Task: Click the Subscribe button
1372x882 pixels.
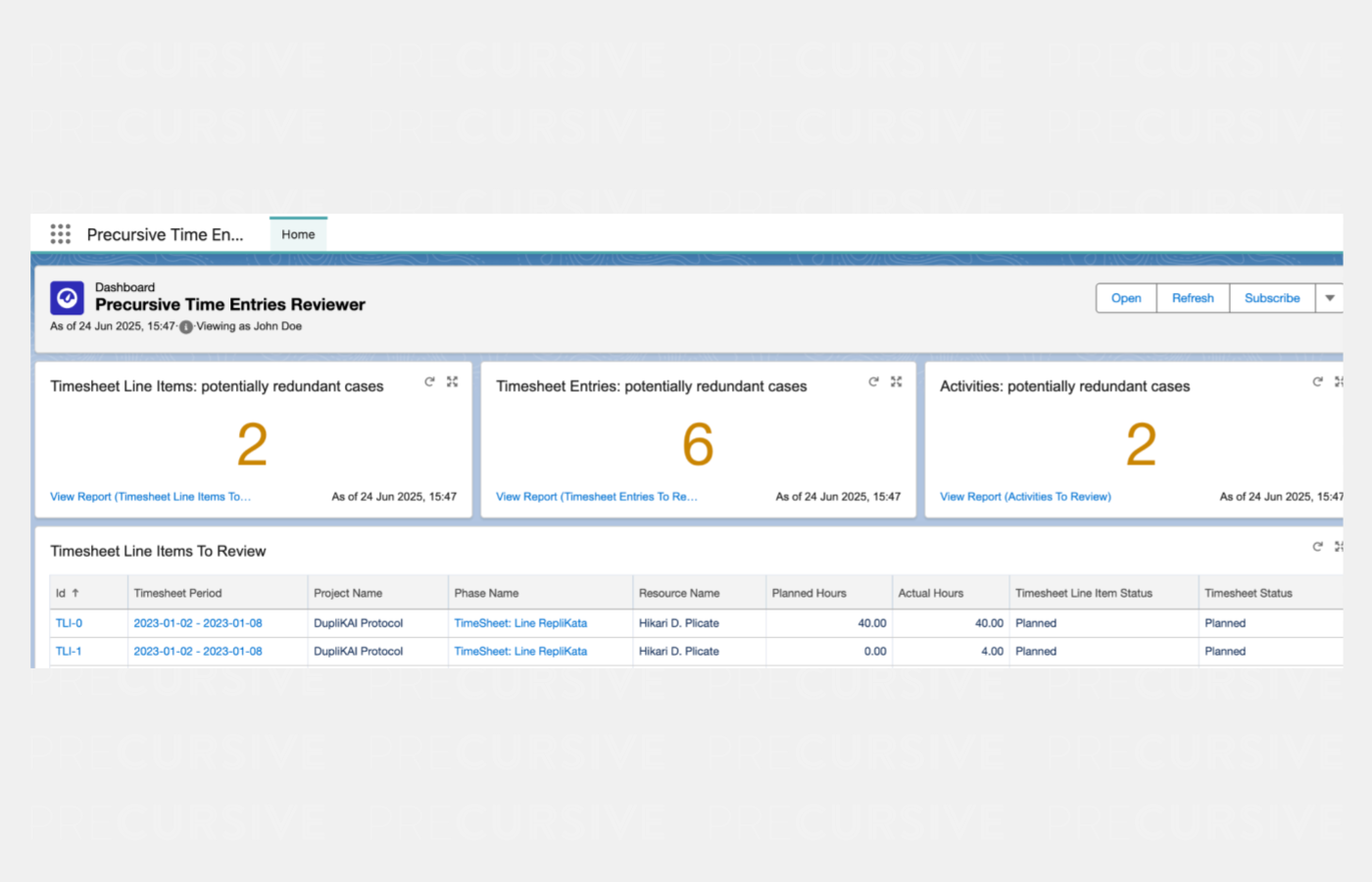Action: click(x=1272, y=298)
